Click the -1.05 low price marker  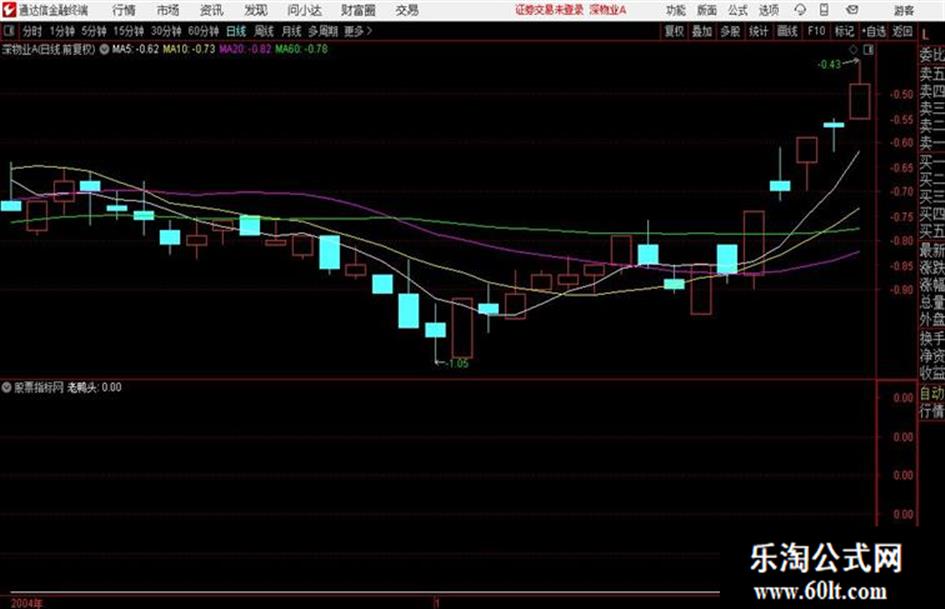pyautogui.click(x=456, y=364)
